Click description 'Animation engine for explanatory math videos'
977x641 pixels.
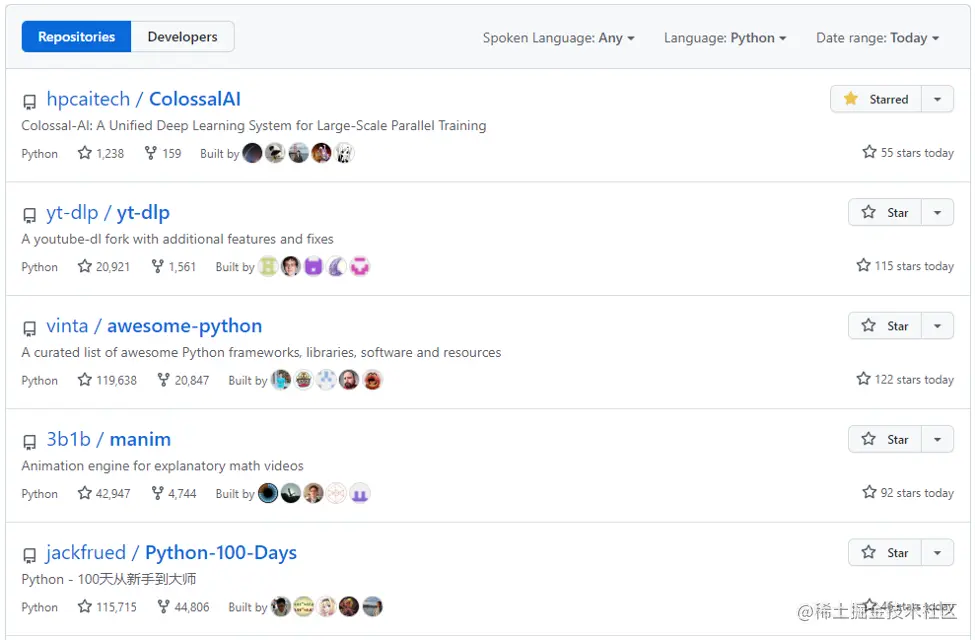[x=163, y=466]
